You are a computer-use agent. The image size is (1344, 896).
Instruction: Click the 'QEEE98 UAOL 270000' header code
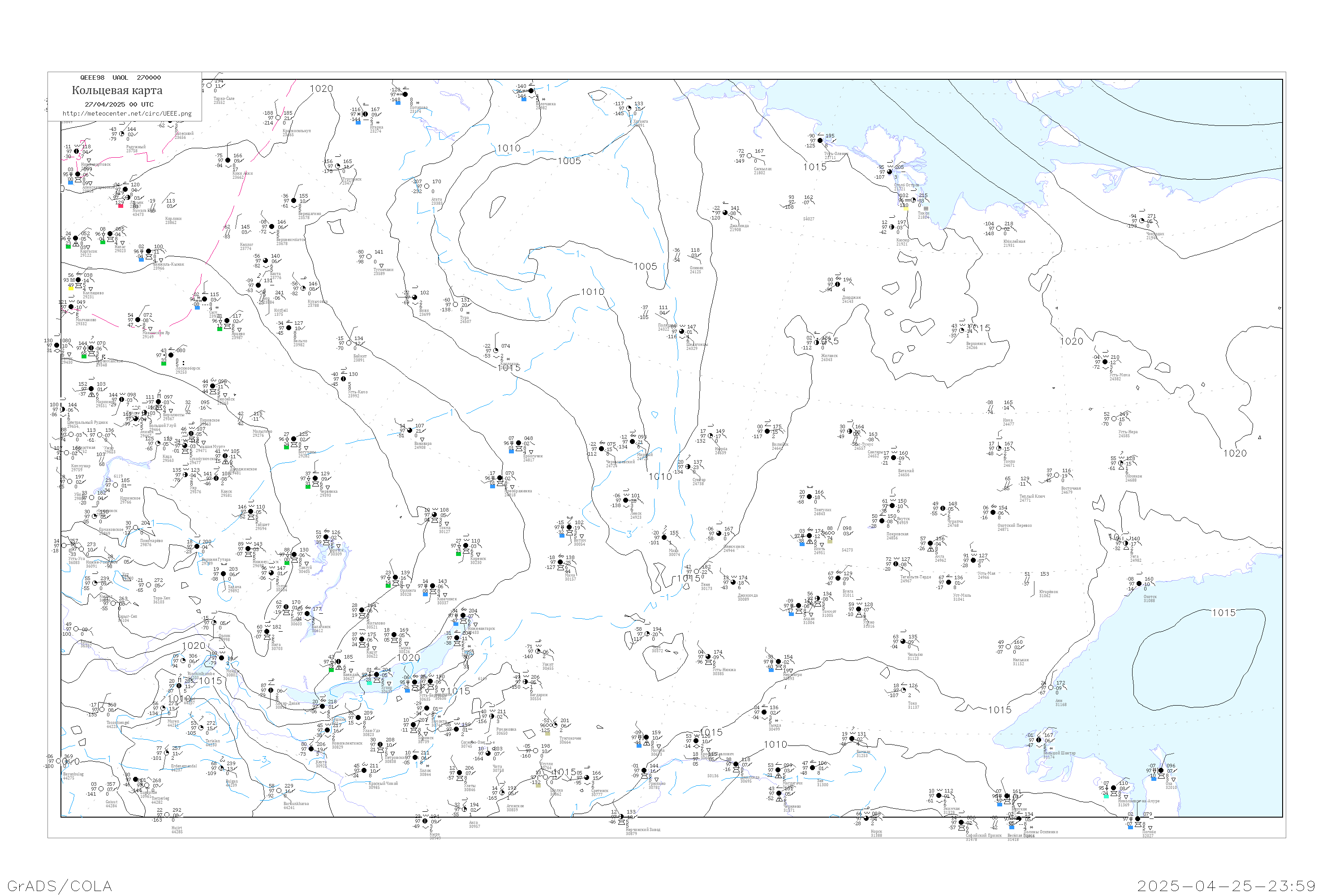[120, 78]
